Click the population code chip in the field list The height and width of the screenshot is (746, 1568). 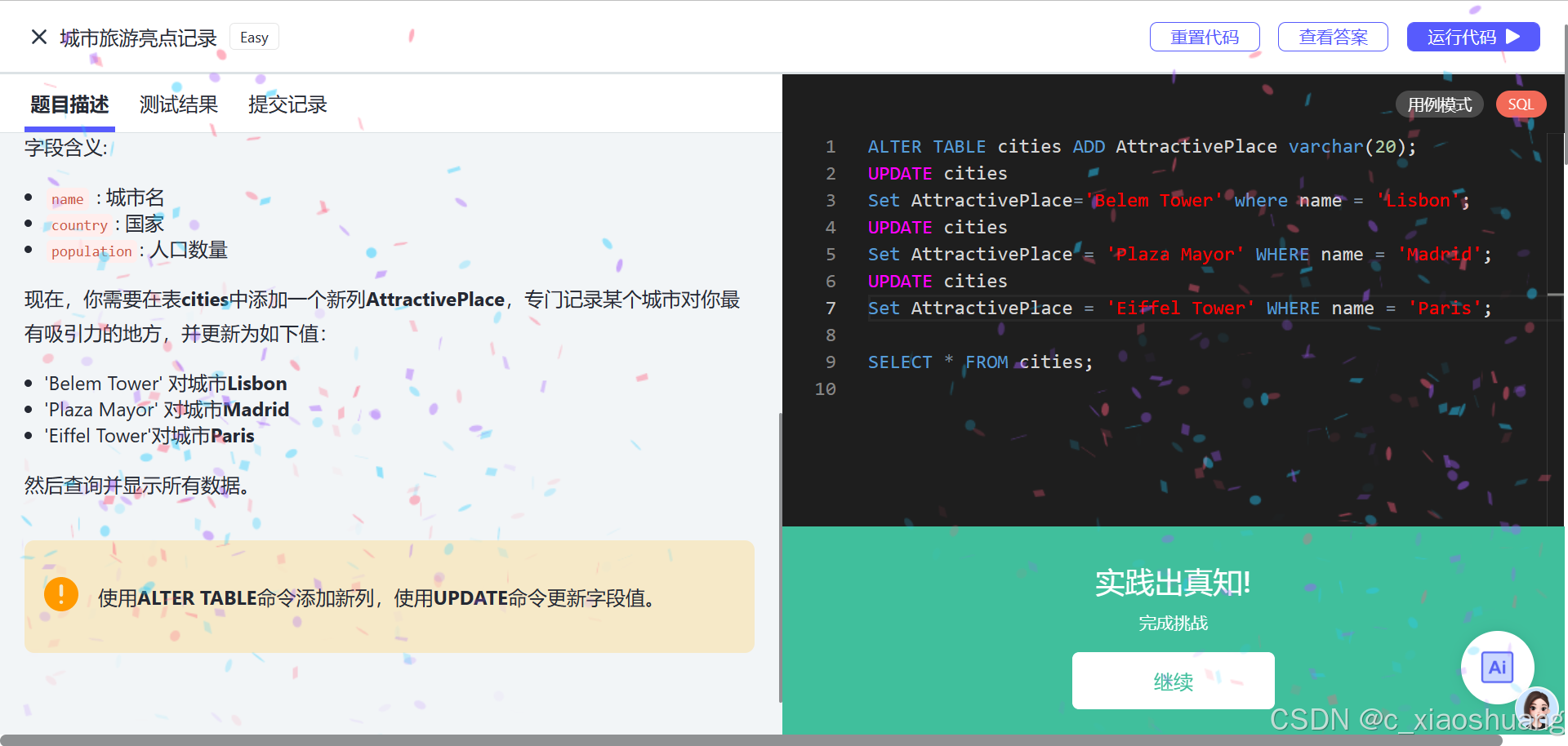click(x=91, y=251)
